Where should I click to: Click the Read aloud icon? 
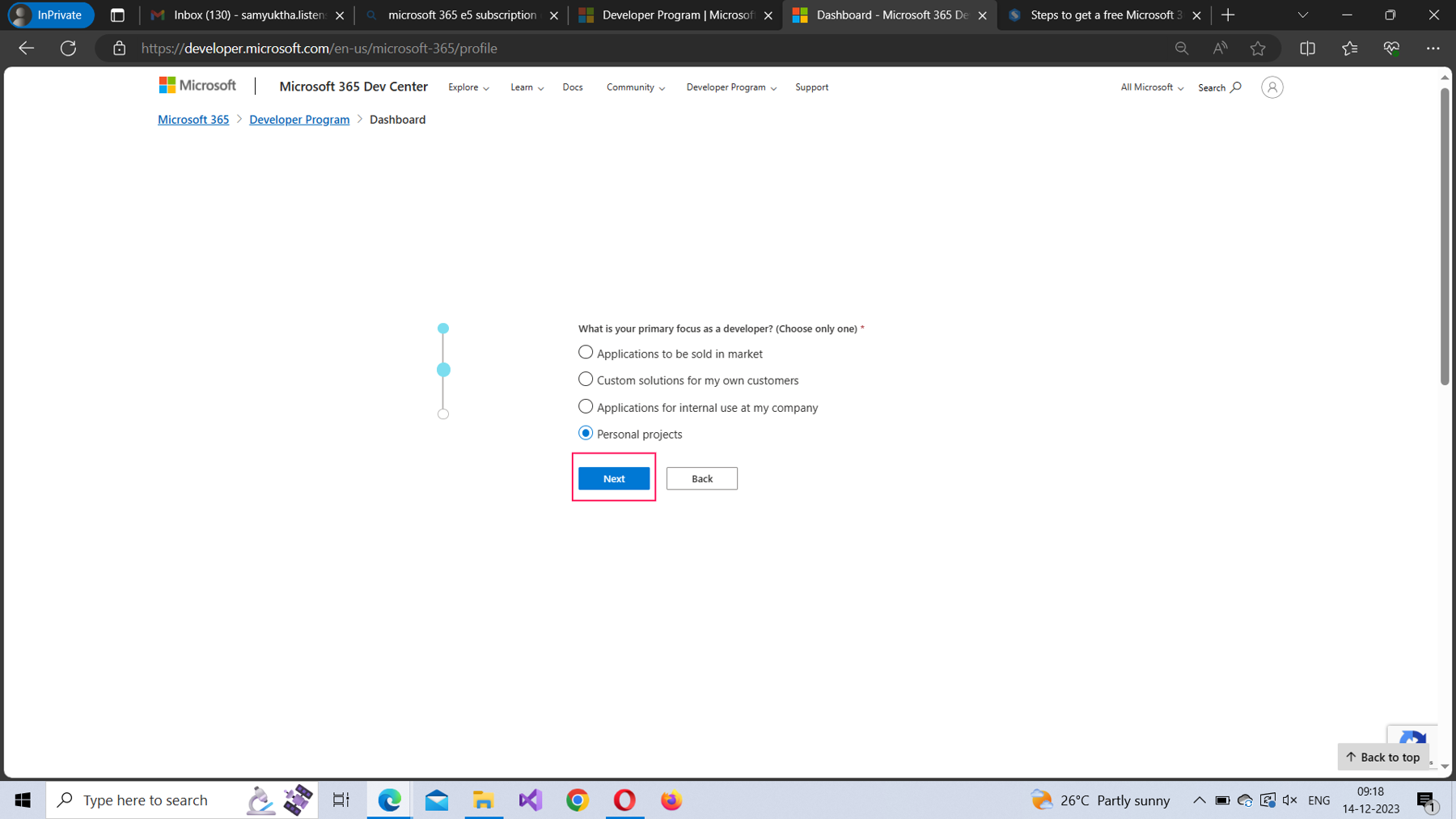click(1220, 49)
